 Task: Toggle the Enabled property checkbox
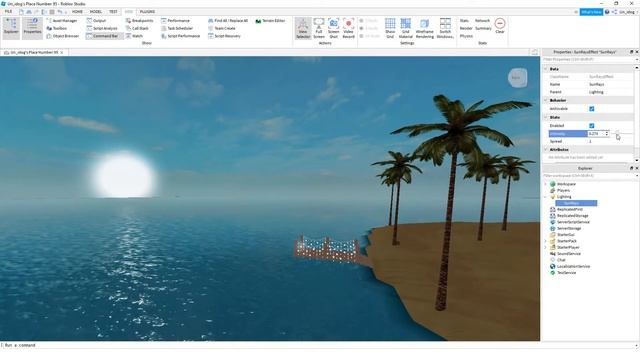tap(591, 126)
